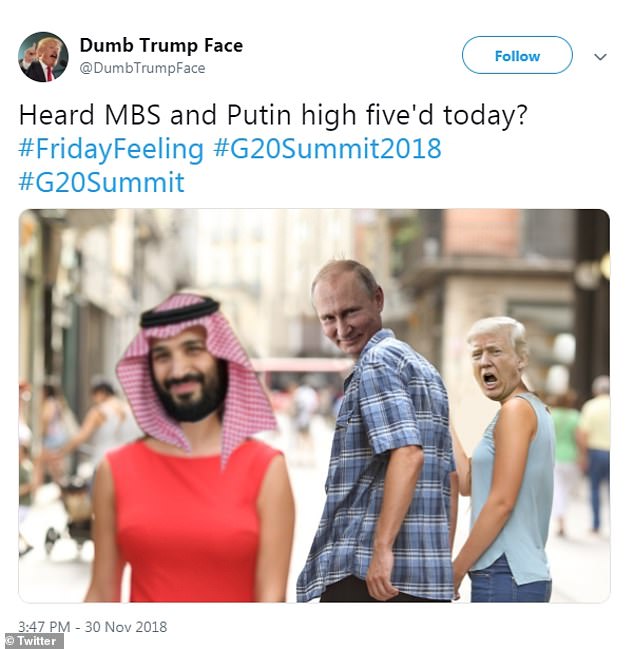Open the #FridayFeeling hashtag
The width and height of the screenshot is (634, 649).
[x=111, y=149]
